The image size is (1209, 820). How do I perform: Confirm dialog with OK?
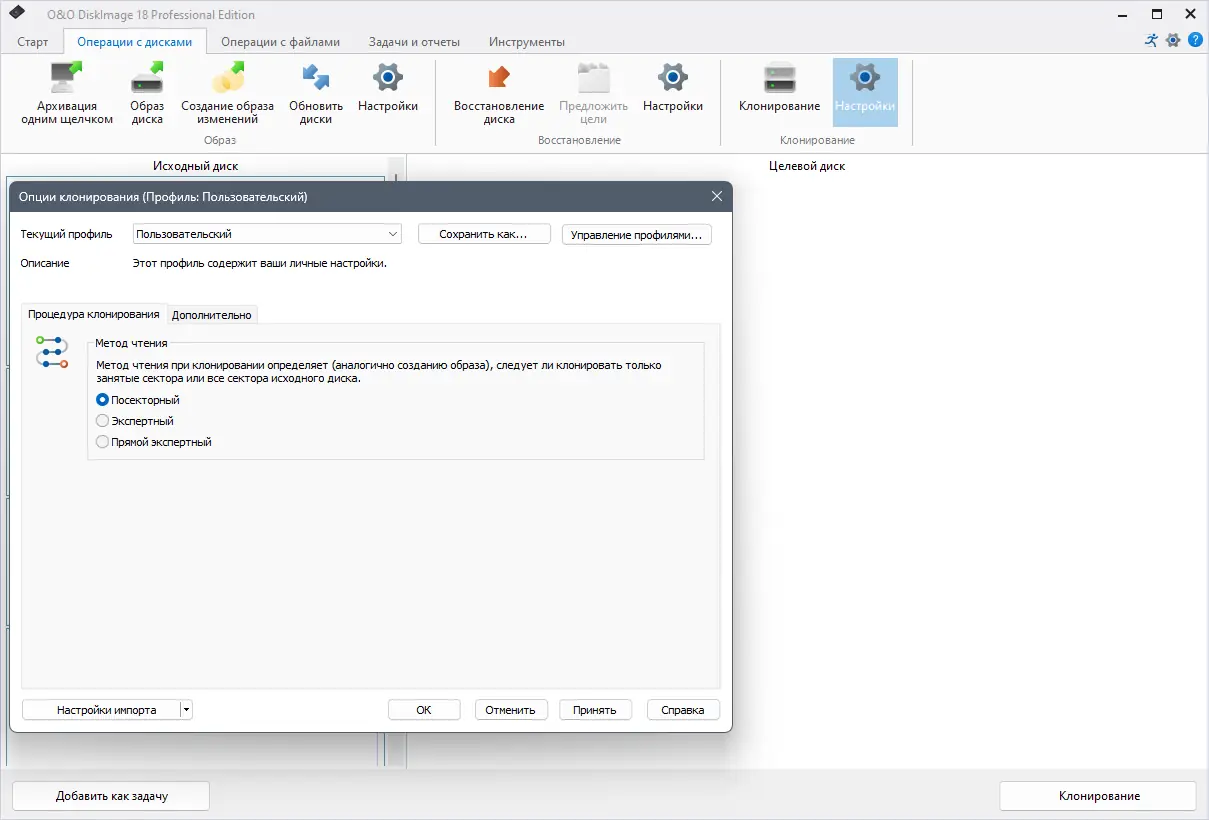pyautogui.click(x=424, y=710)
